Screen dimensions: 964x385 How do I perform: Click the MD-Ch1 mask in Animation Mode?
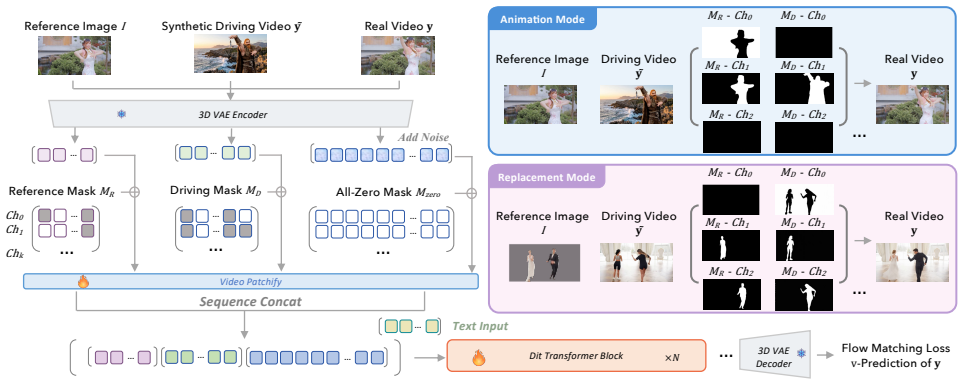point(804,89)
